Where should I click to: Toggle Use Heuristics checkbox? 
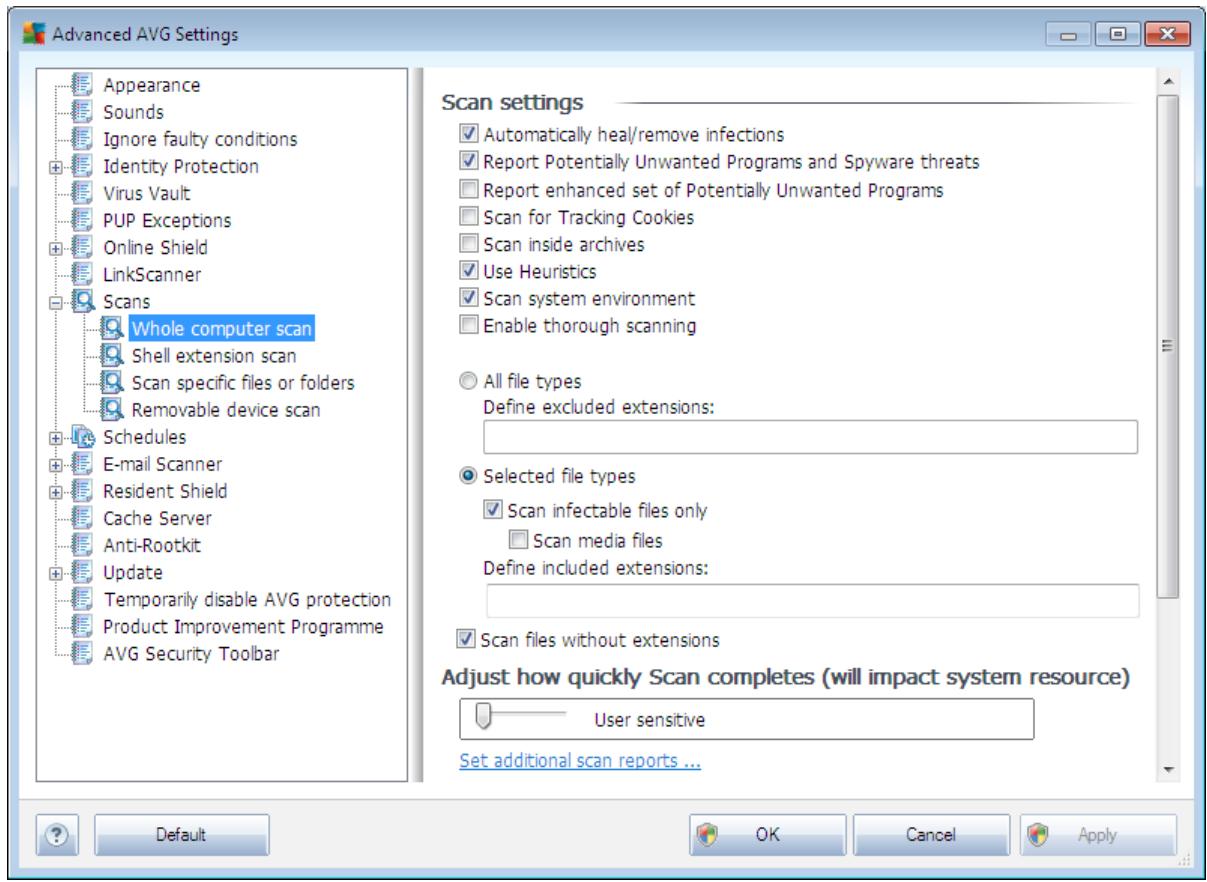click(x=467, y=270)
